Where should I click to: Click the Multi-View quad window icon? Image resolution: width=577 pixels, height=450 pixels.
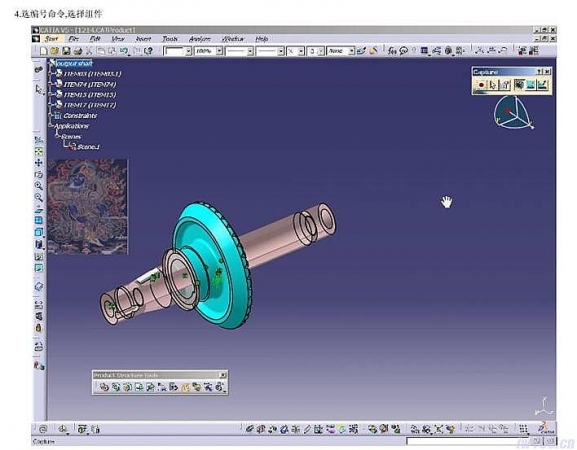39,220
